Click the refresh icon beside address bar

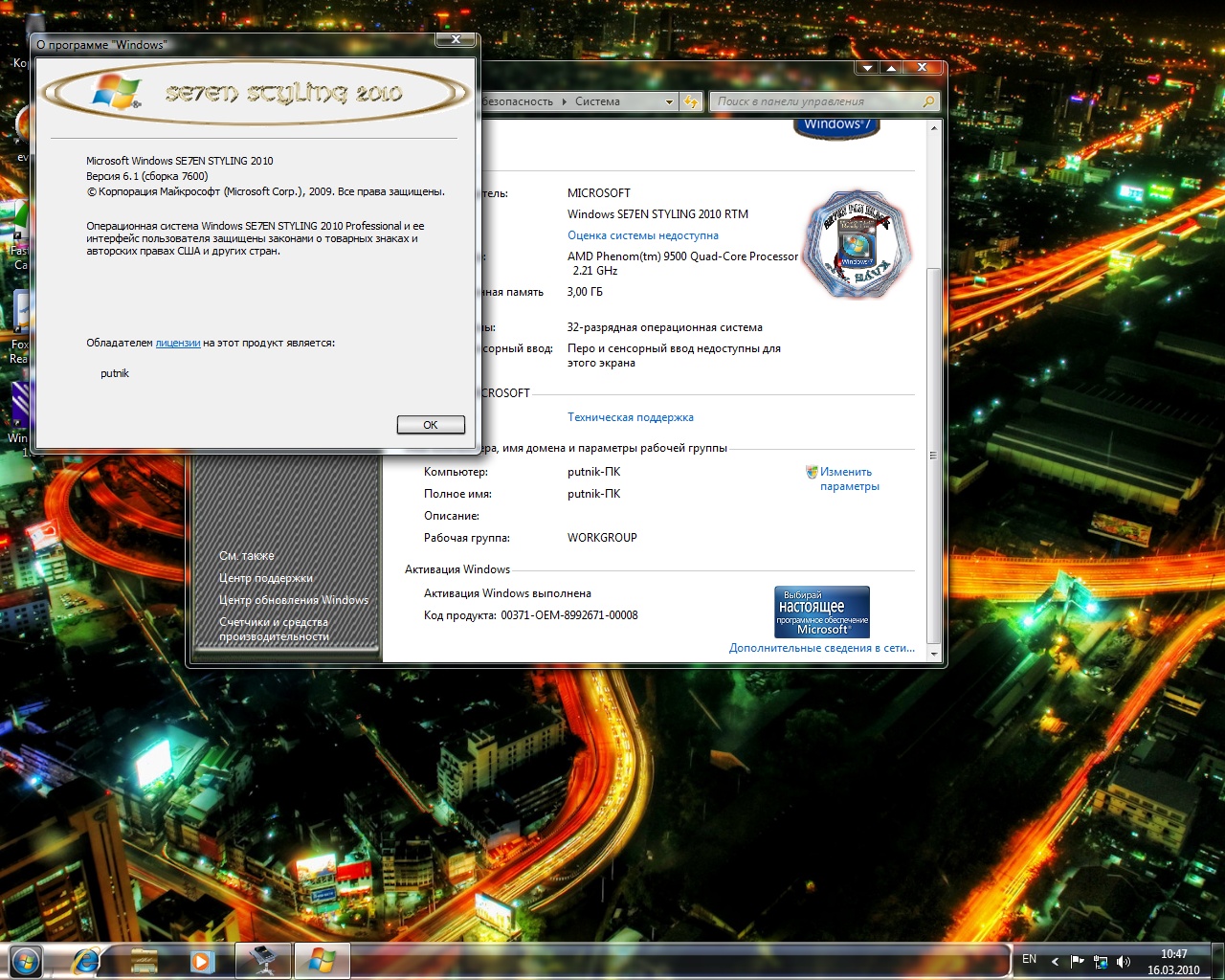[x=691, y=101]
